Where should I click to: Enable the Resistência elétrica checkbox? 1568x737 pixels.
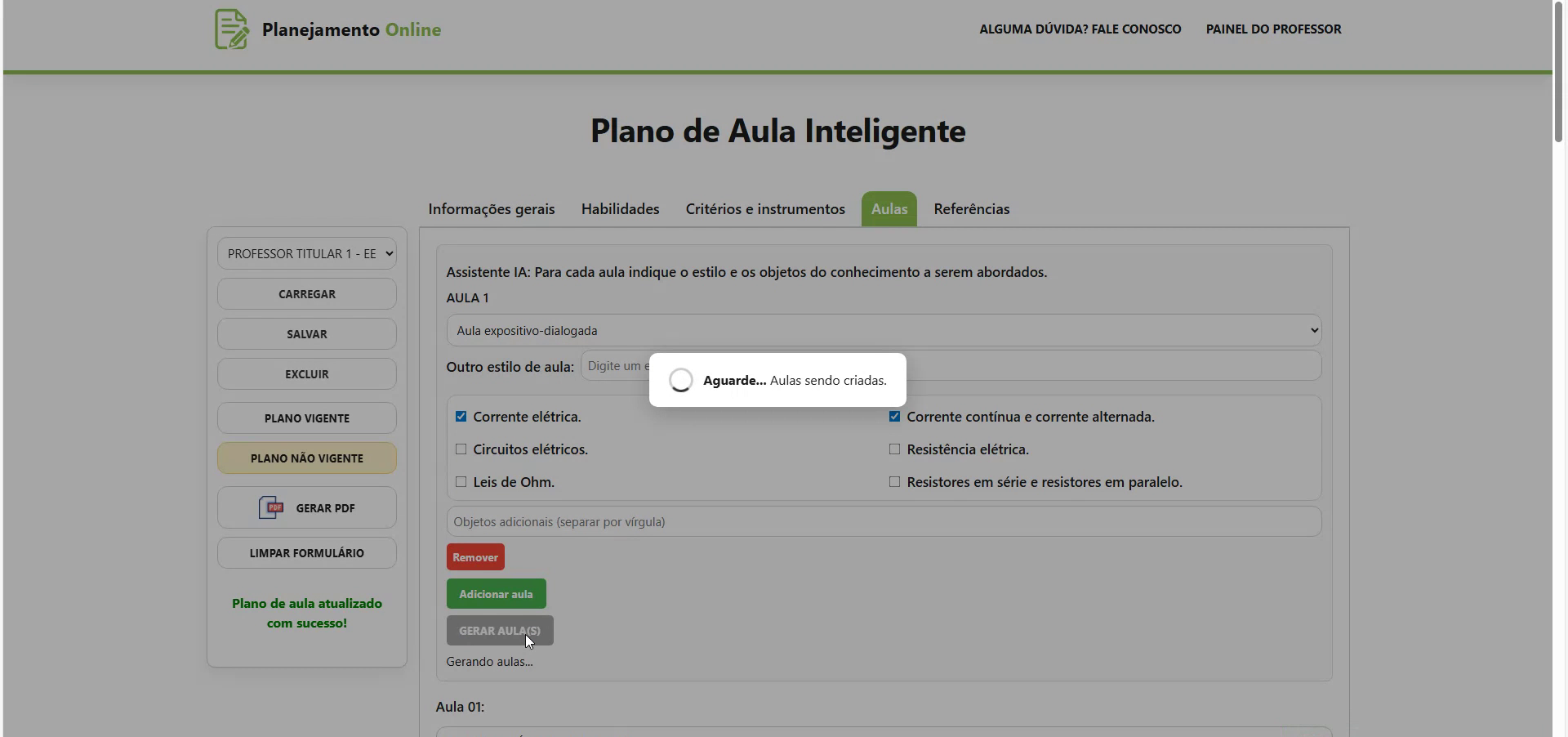click(894, 449)
